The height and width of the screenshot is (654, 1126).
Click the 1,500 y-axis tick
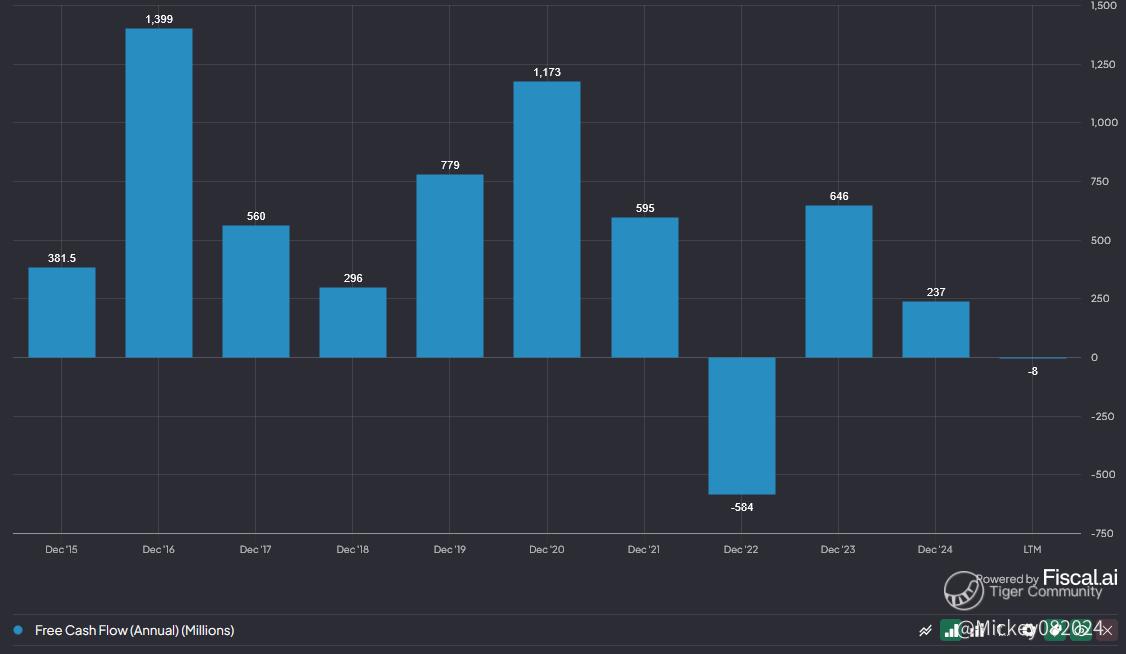point(1103,6)
